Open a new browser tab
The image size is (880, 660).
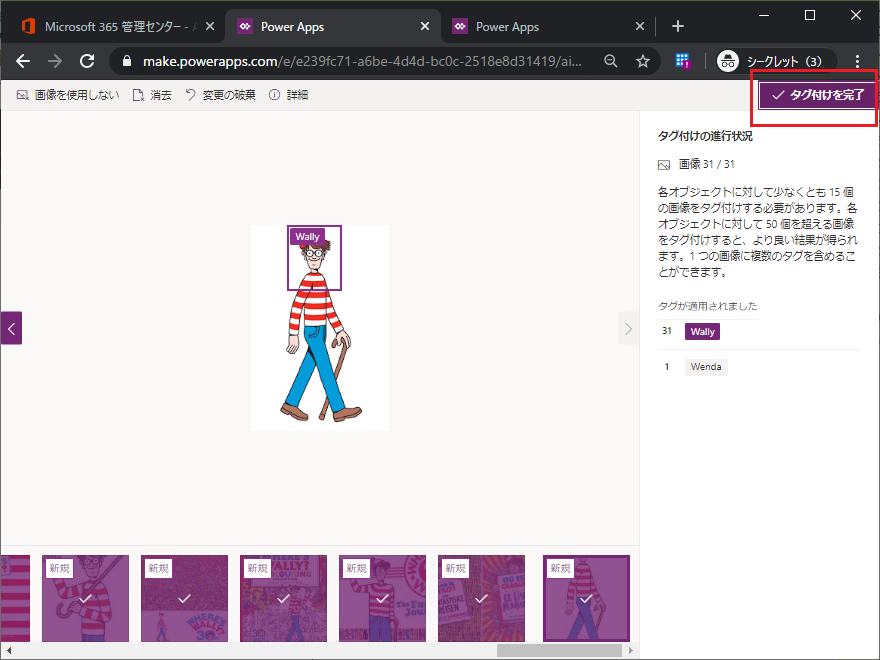point(677,26)
